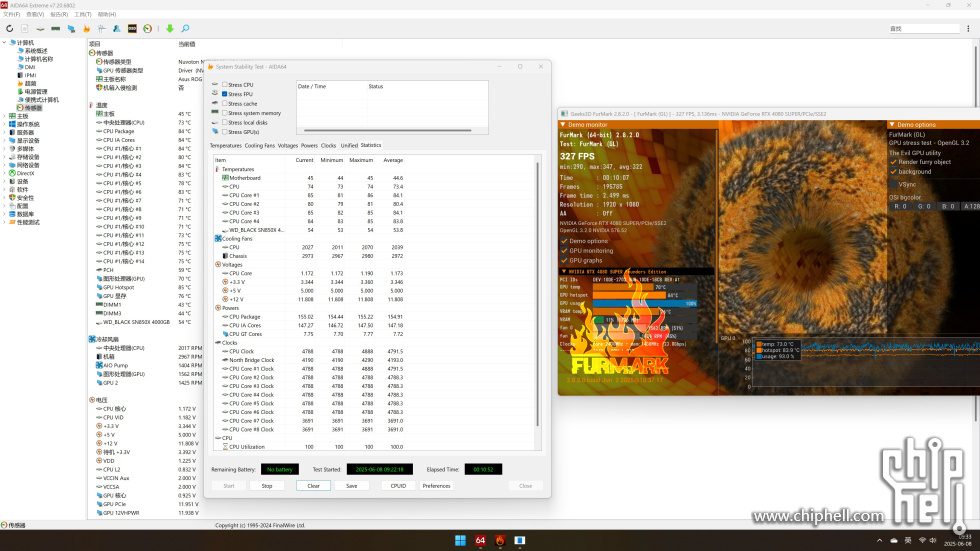This screenshot has width=980, height=551.
Task: Expand the 性能测试 tree node
Action: click(4, 222)
